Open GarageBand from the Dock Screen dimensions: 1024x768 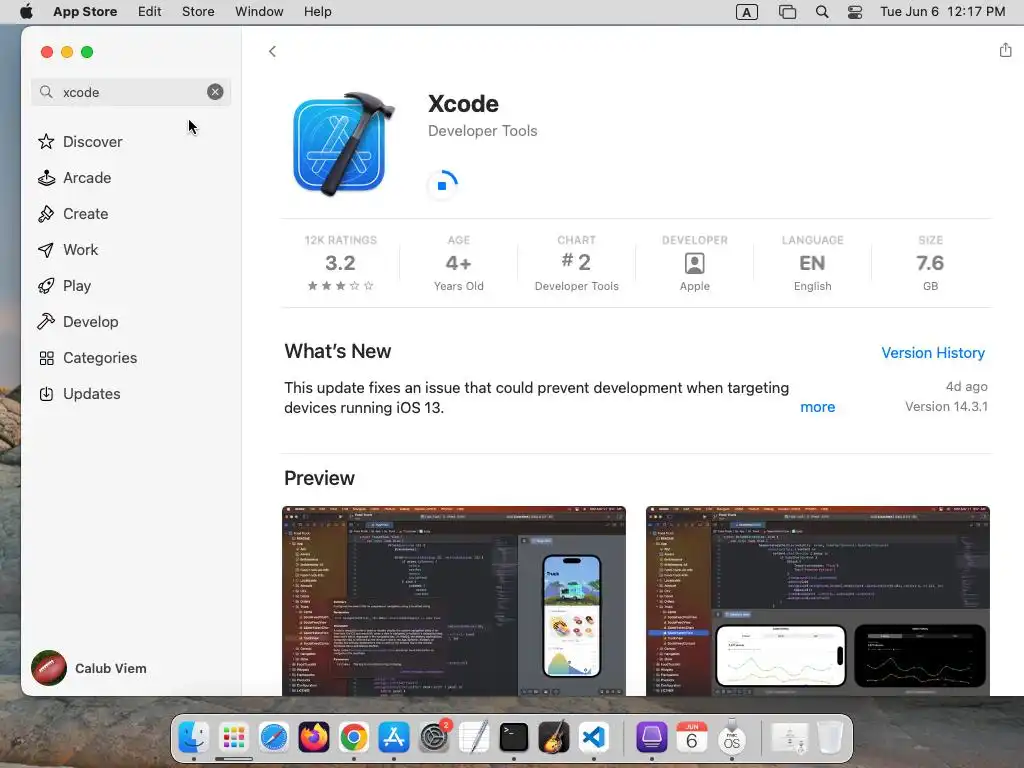pyautogui.click(x=554, y=737)
